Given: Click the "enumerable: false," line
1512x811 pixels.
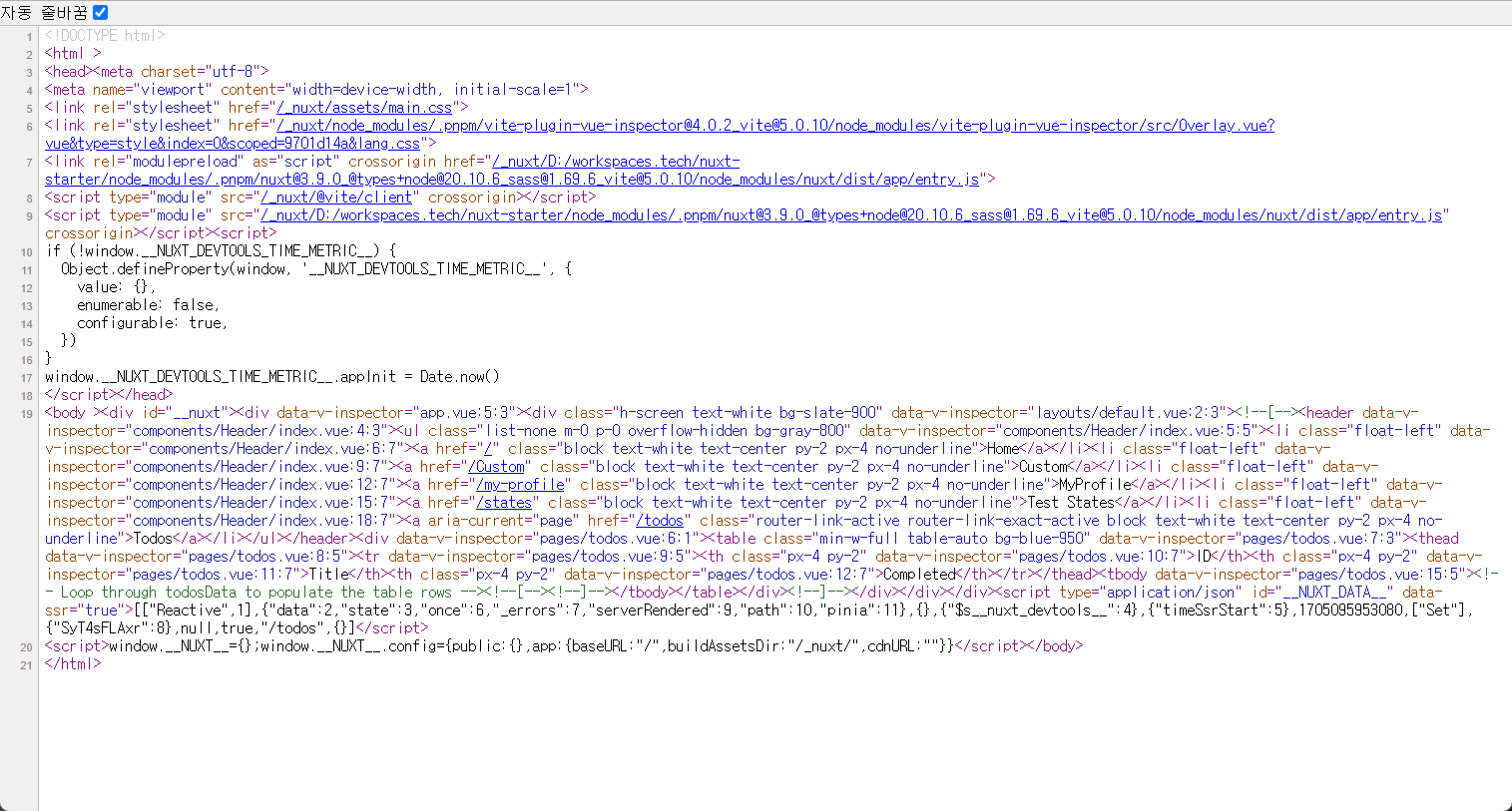Looking at the screenshot, I should (x=149, y=304).
